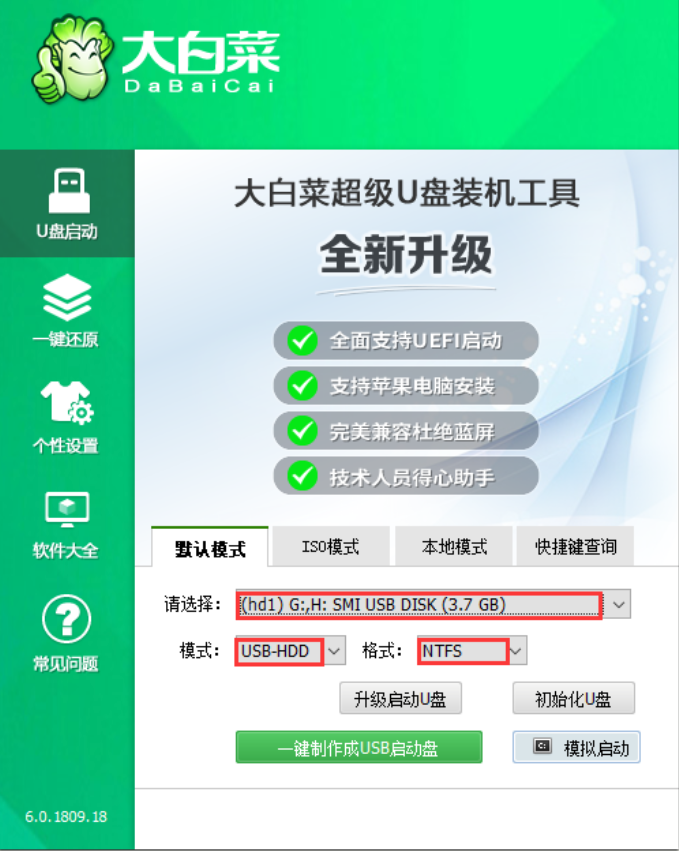Image resolution: width=679 pixels, height=851 pixels.
Task: Click the 升级启动U盘 button
Action: [401, 698]
